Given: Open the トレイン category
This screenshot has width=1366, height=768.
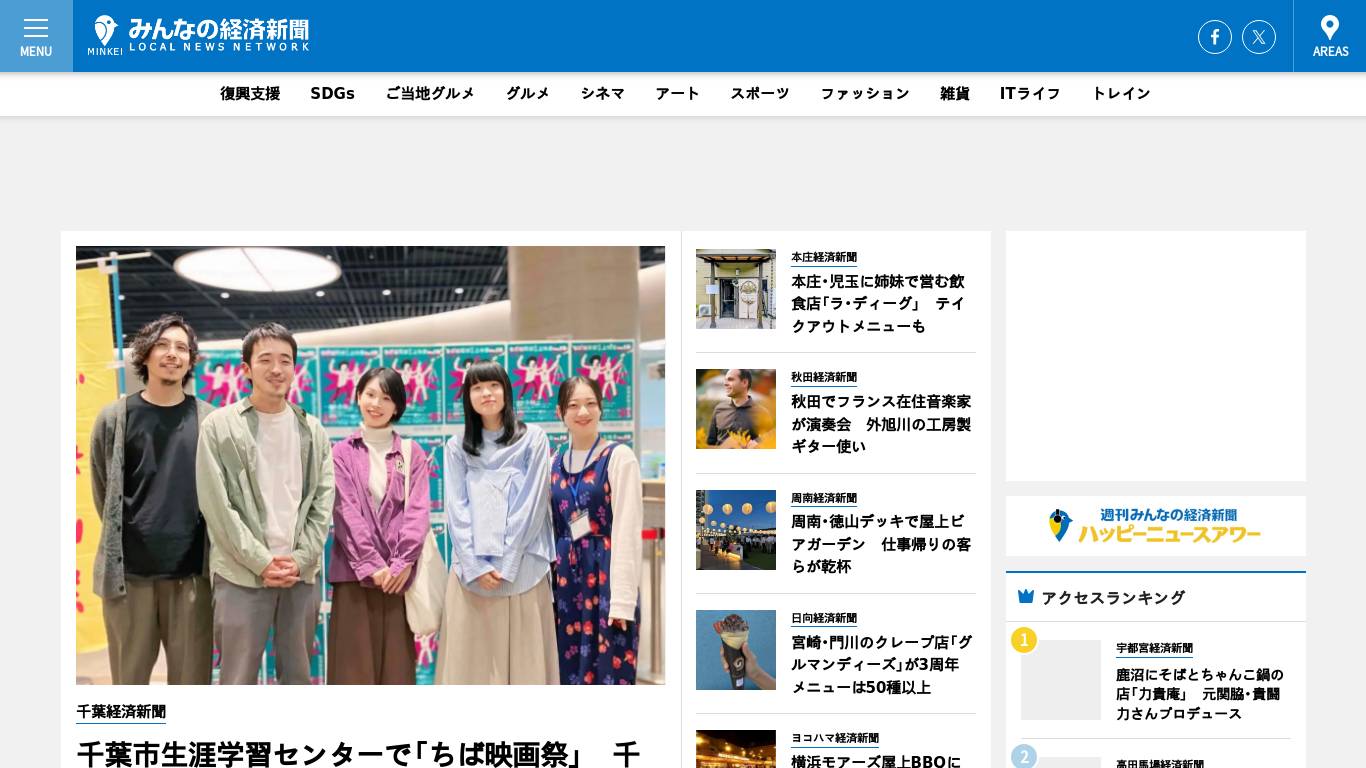Looking at the screenshot, I should 1121,93.
